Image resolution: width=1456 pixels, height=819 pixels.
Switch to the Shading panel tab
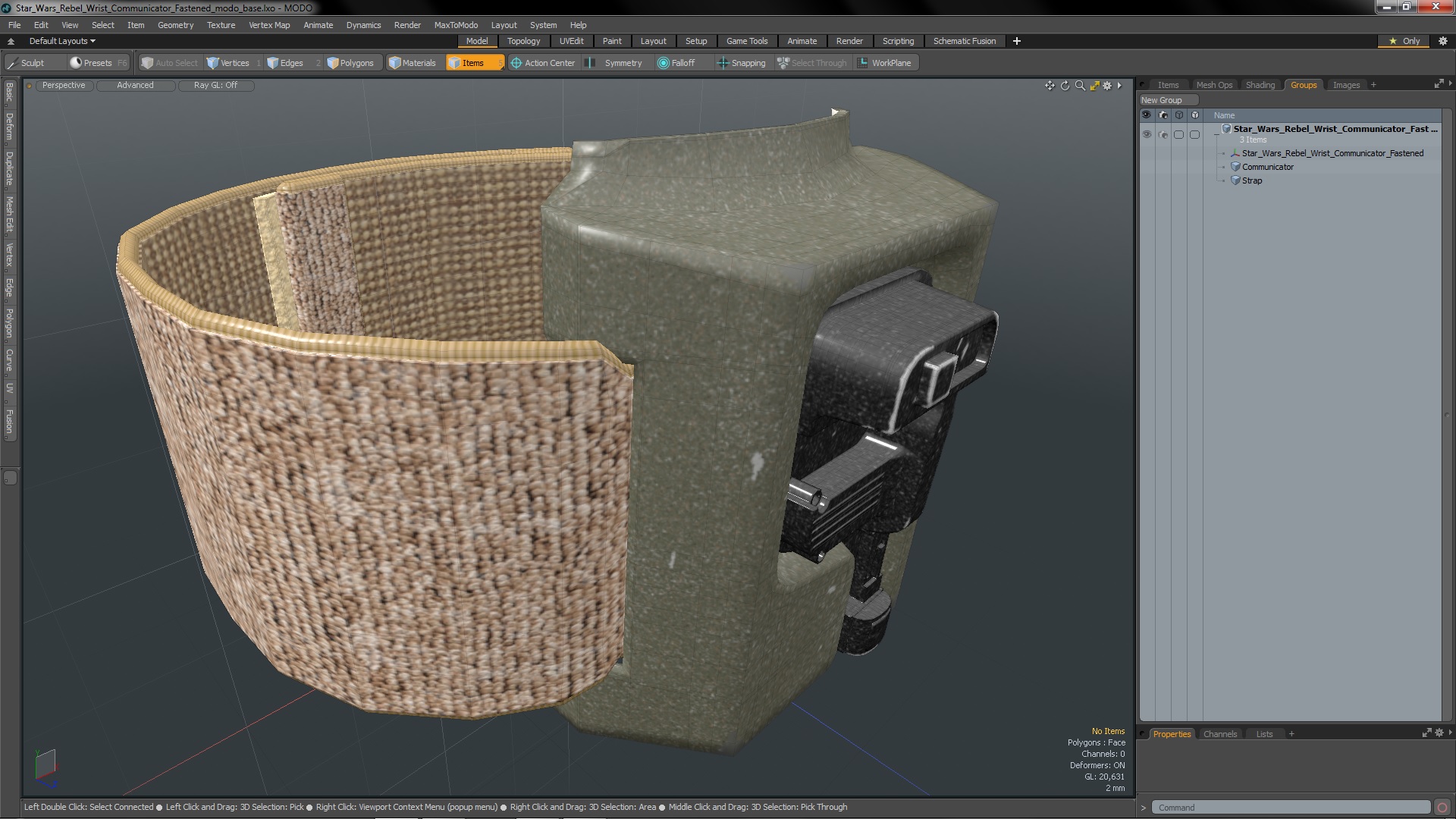pos(1260,85)
